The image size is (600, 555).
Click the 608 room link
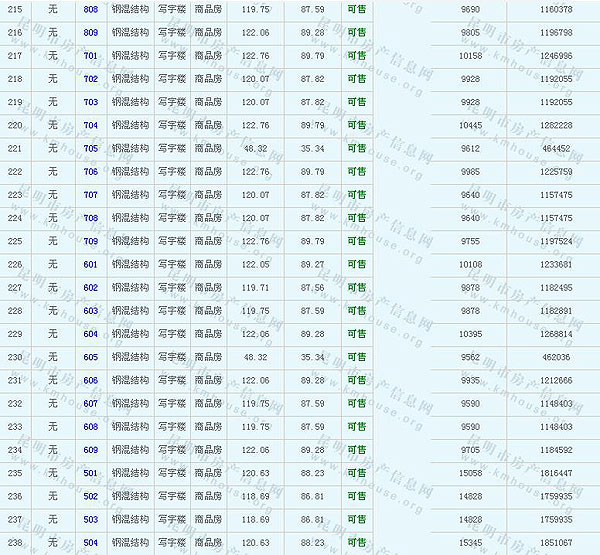(x=91, y=427)
